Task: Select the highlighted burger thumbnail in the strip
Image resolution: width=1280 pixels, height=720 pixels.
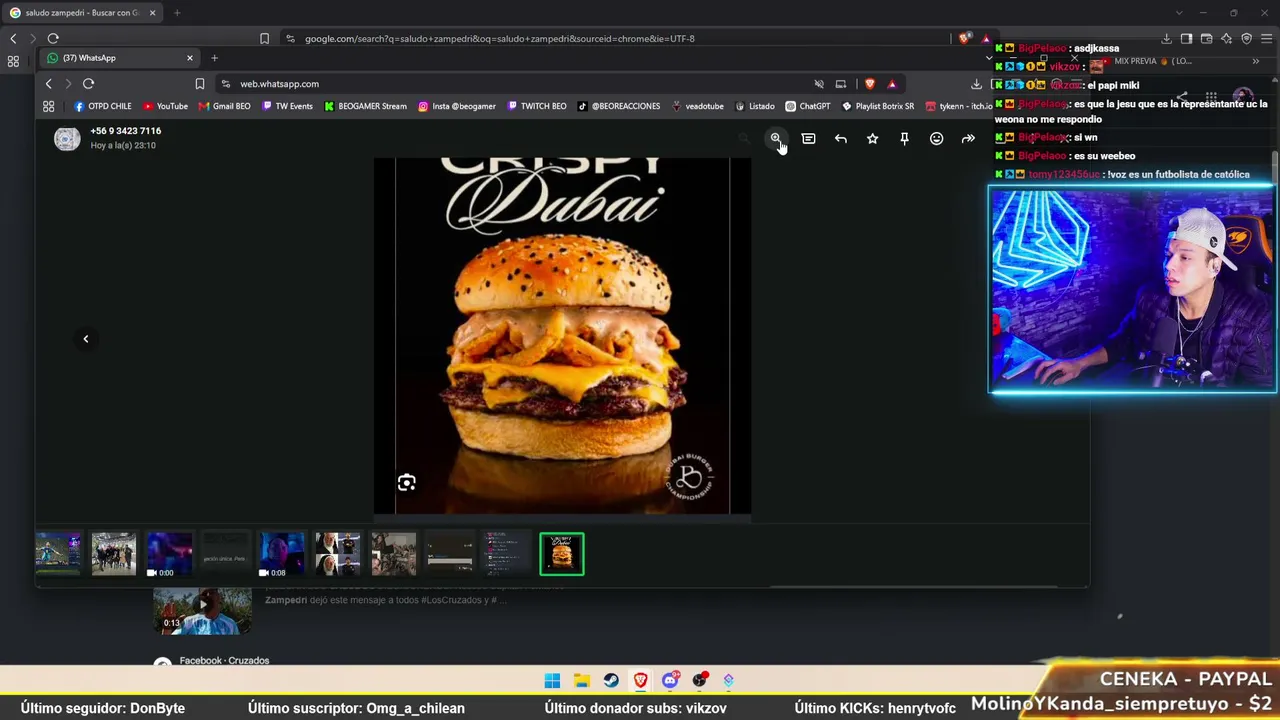Action: click(562, 555)
